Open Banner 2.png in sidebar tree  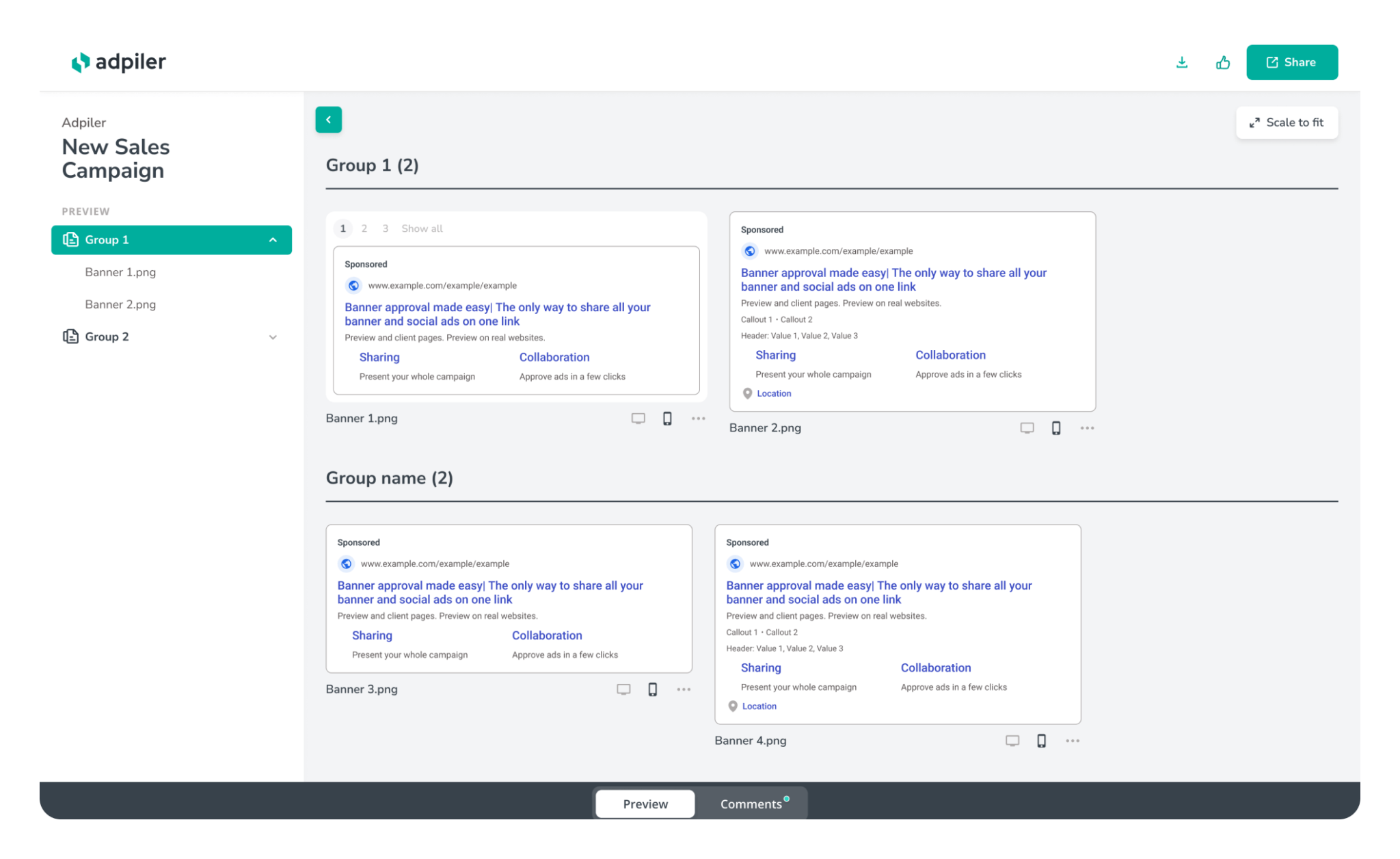tap(120, 304)
